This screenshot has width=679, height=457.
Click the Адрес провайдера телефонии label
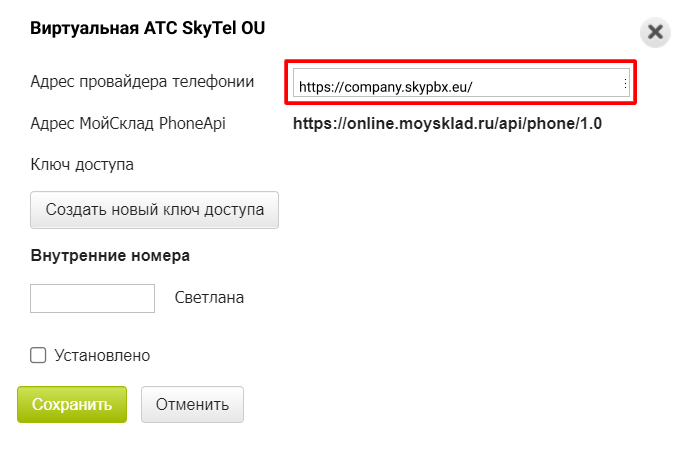coord(142,81)
